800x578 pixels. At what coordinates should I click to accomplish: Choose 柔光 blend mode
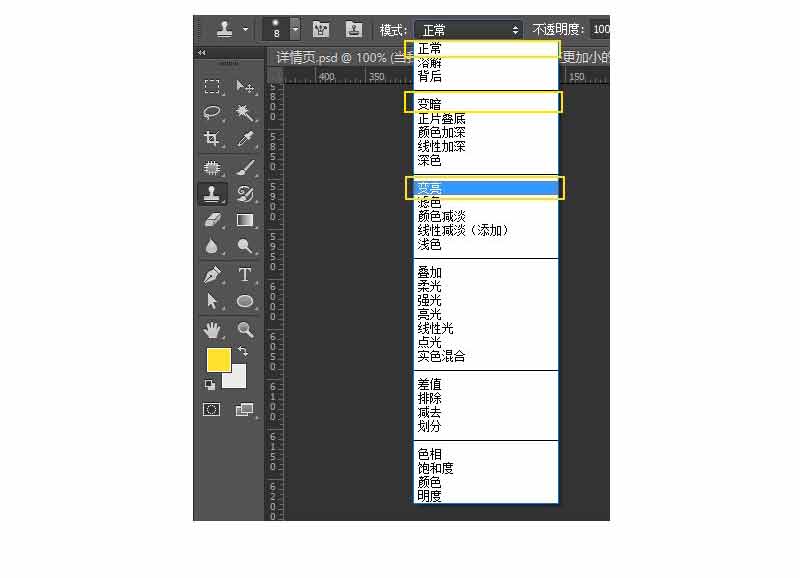point(486,286)
